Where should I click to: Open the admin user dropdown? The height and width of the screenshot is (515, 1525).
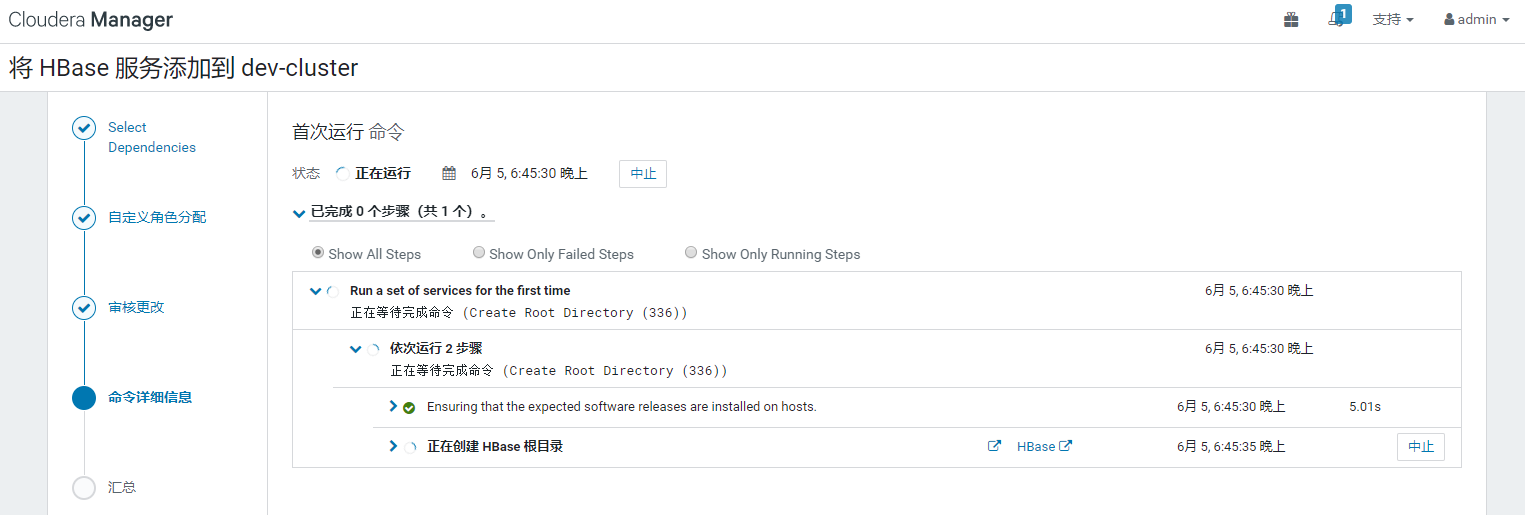point(1477,19)
